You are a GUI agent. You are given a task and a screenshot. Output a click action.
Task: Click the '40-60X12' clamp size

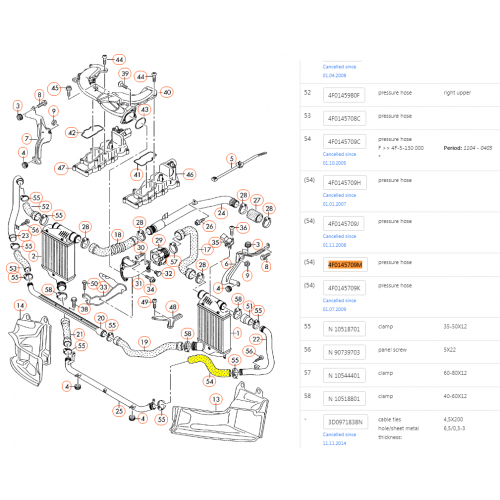click(x=455, y=396)
